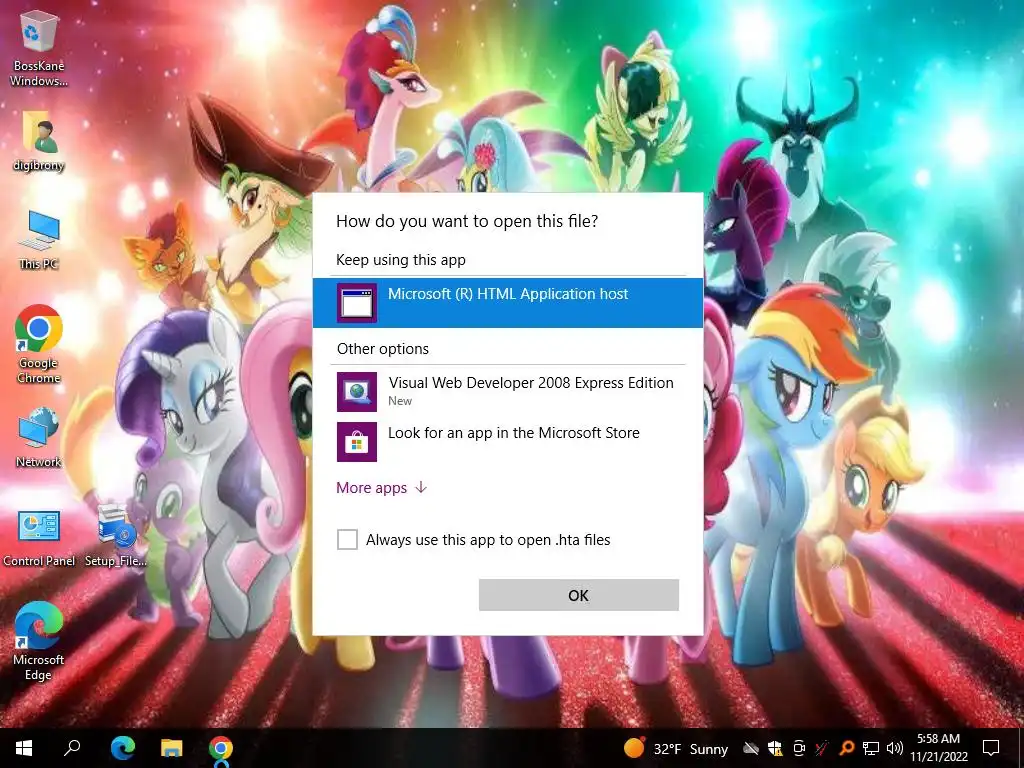The height and width of the screenshot is (768, 1024).
Task: Select the Network desktop icon
Action: (x=39, y=437)
